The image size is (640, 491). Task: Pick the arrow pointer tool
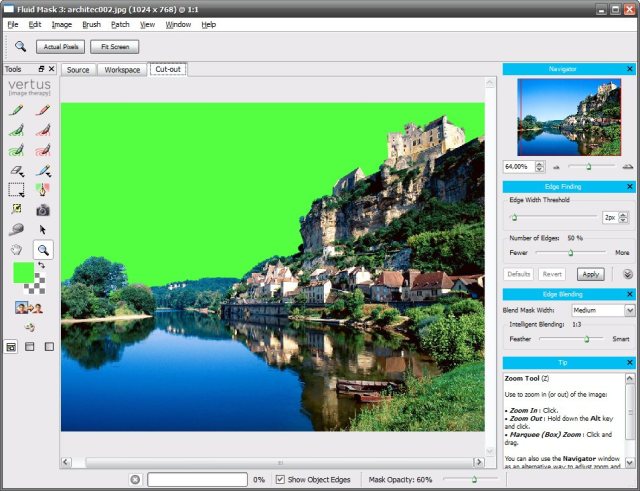[x=43, y=230]
